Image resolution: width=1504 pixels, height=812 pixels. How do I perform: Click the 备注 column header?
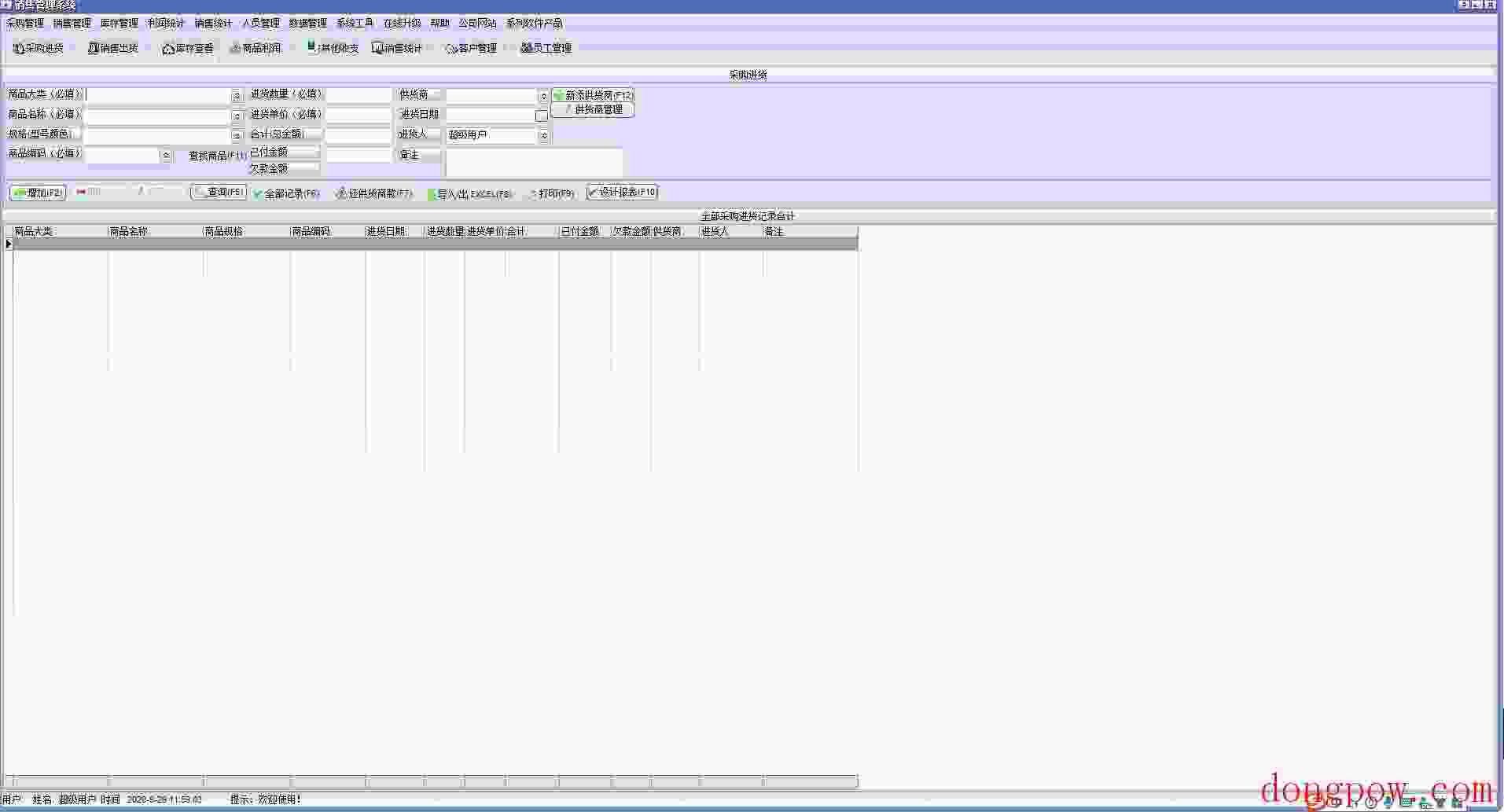coord(811,232)
